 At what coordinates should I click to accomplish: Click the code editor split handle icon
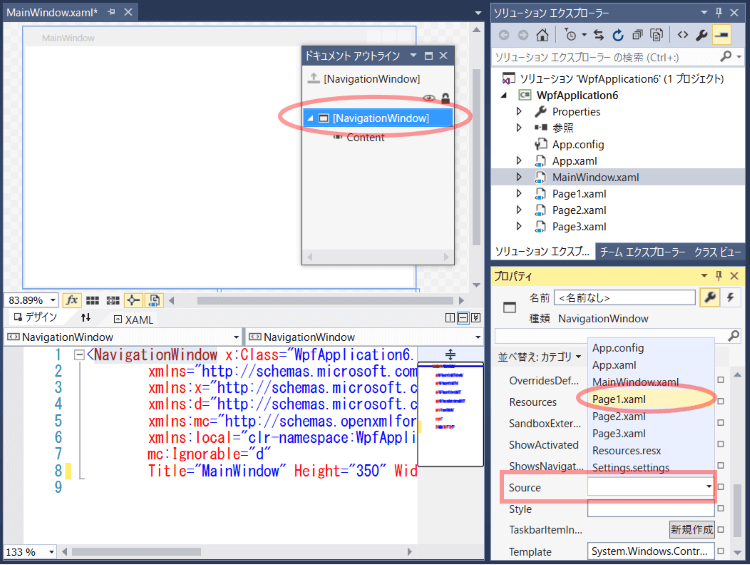(x=450, y=355)
